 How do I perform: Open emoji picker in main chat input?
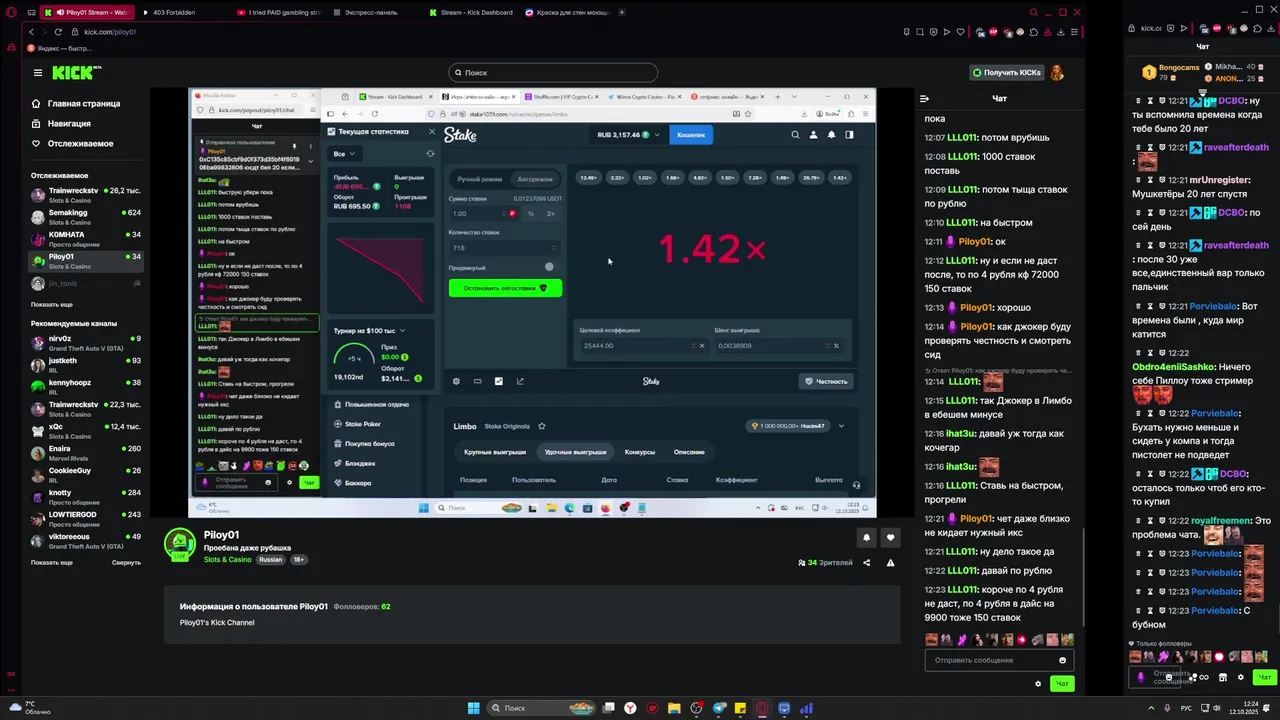[1062, 660]
